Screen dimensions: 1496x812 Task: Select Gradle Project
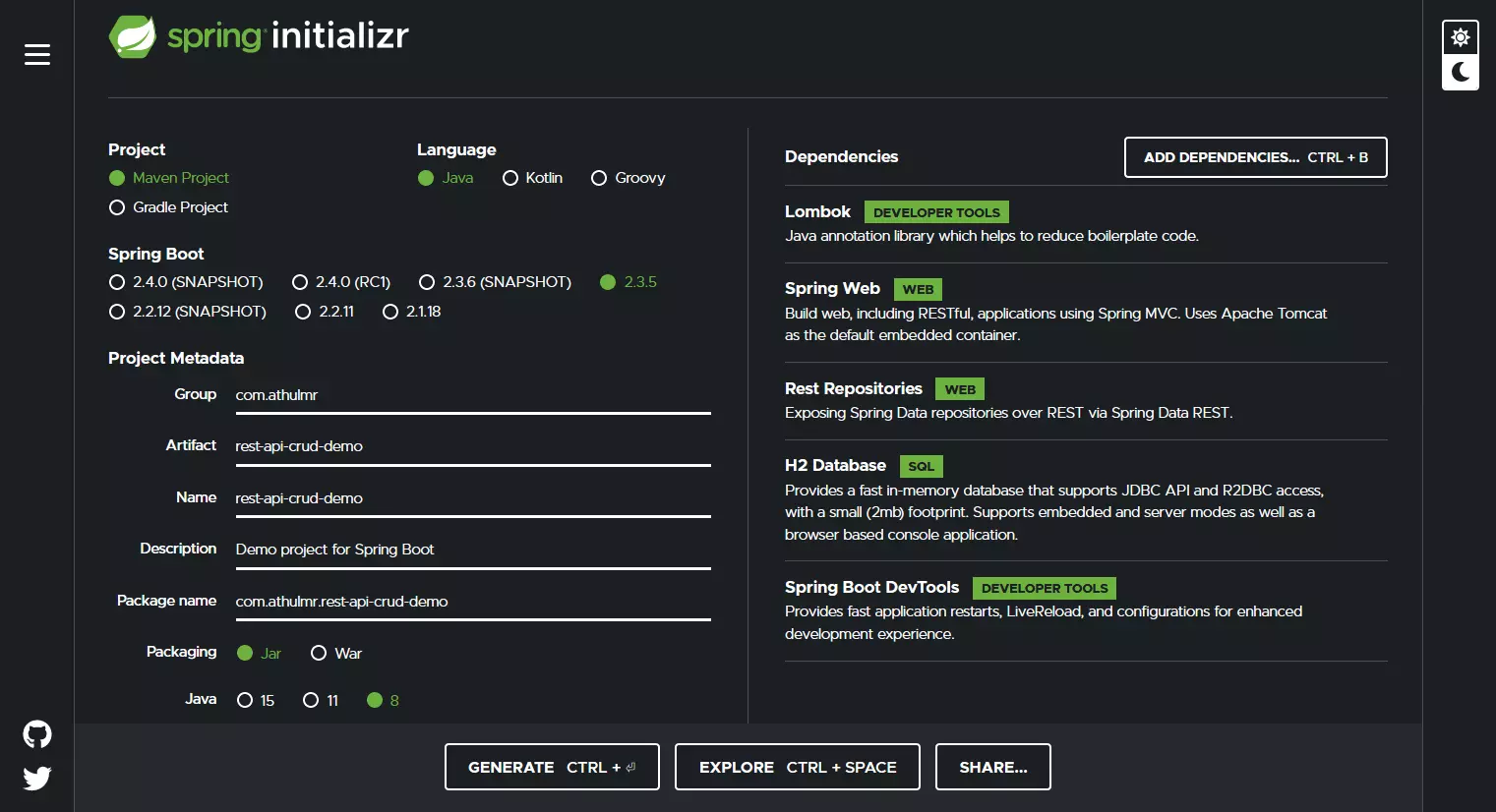[168, 207]
